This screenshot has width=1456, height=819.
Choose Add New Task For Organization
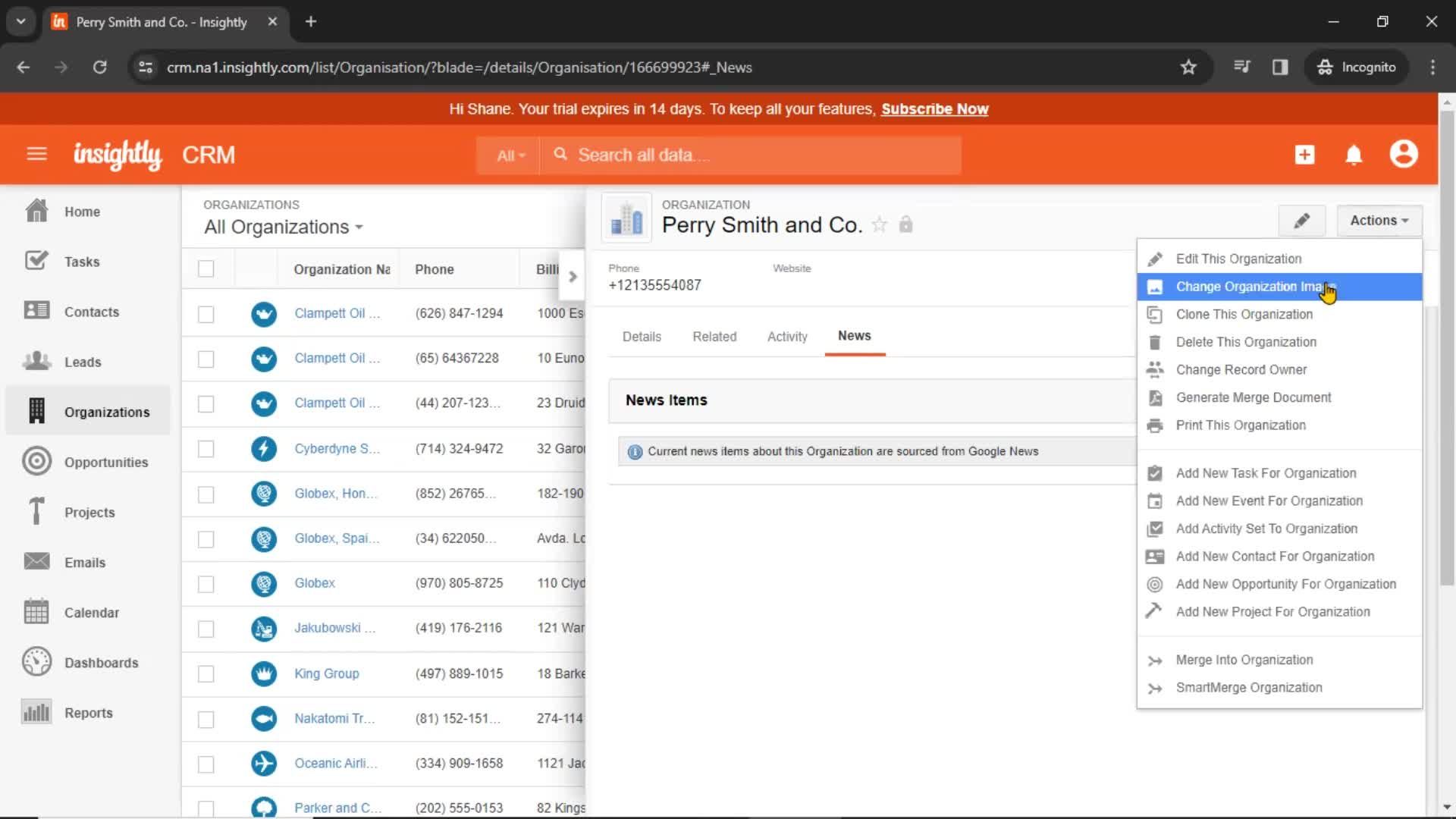coord(1279,473)
